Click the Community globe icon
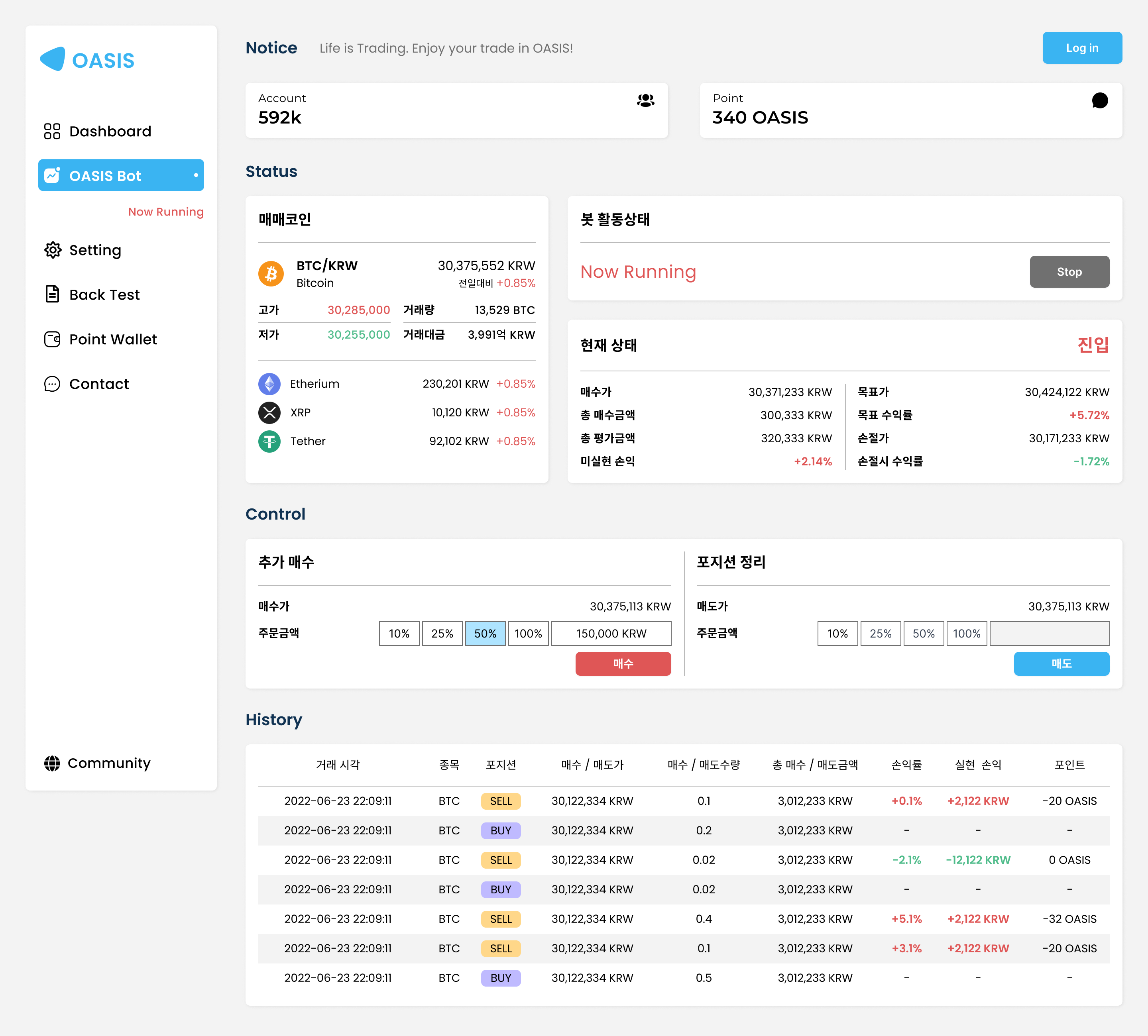 point(52,763)
